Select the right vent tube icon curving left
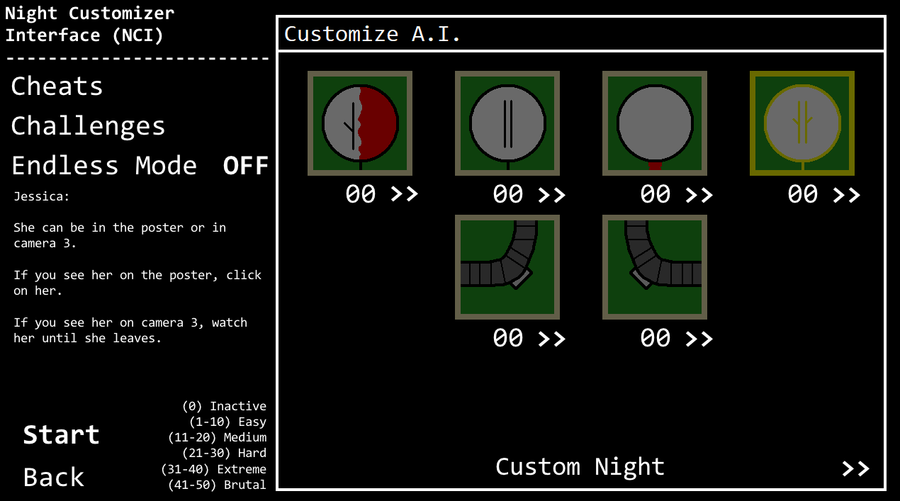Image resolution: width=900 pixels, height=501 pixels. point(655,267)
